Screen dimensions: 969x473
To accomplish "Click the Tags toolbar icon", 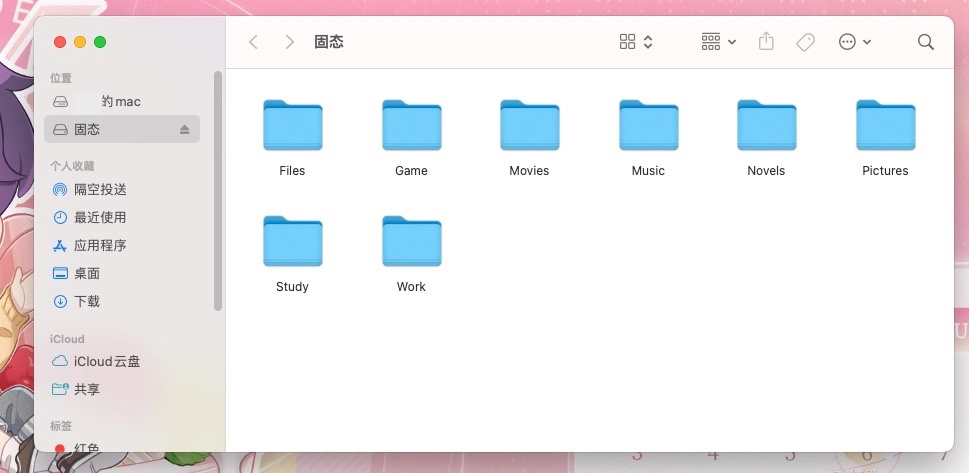I will [805, 42].
